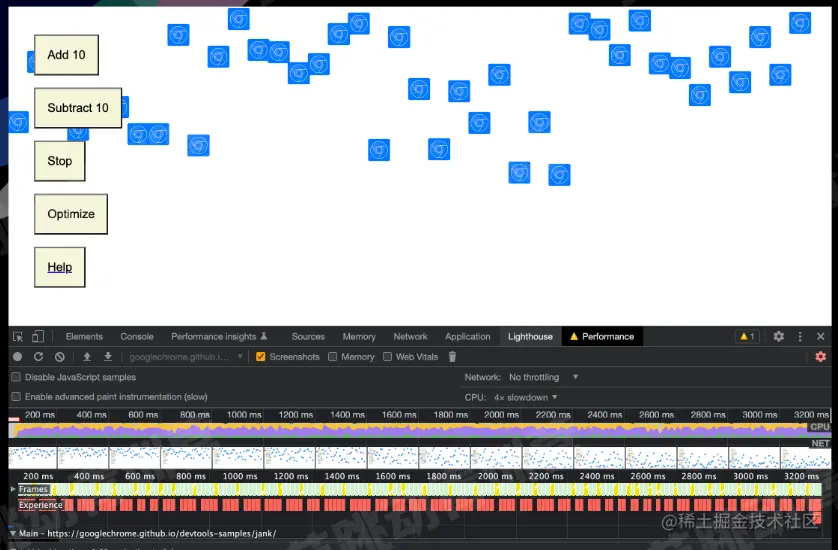Click reload and record profile icon
This screenshot has width=838, height=550.
(x=38, y=357)
